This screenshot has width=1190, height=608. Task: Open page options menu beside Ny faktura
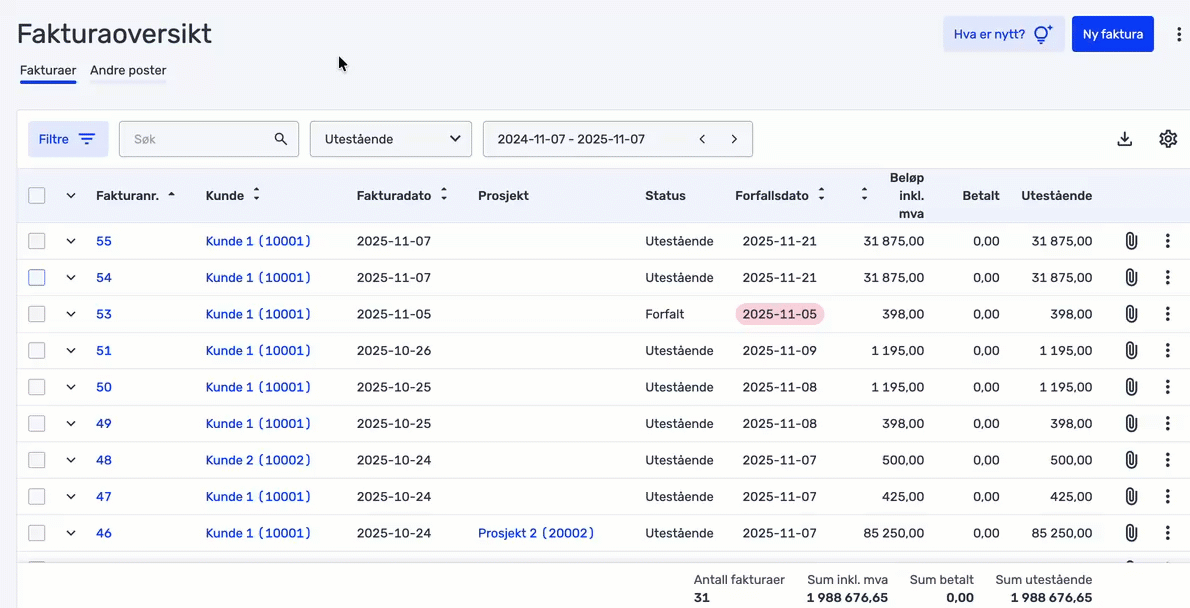1178,34
